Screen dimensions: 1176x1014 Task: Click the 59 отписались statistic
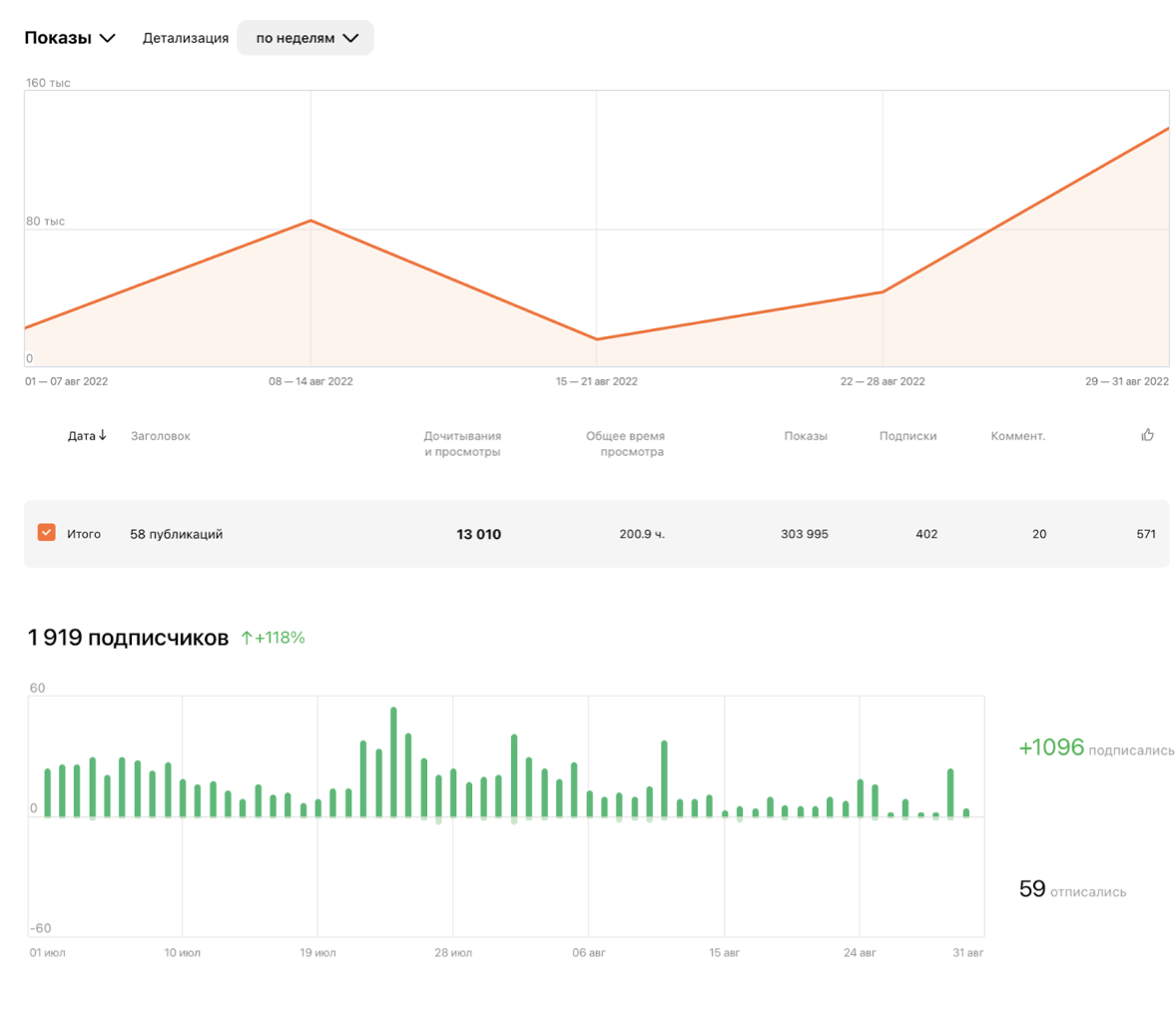(x=1072, y=889)
